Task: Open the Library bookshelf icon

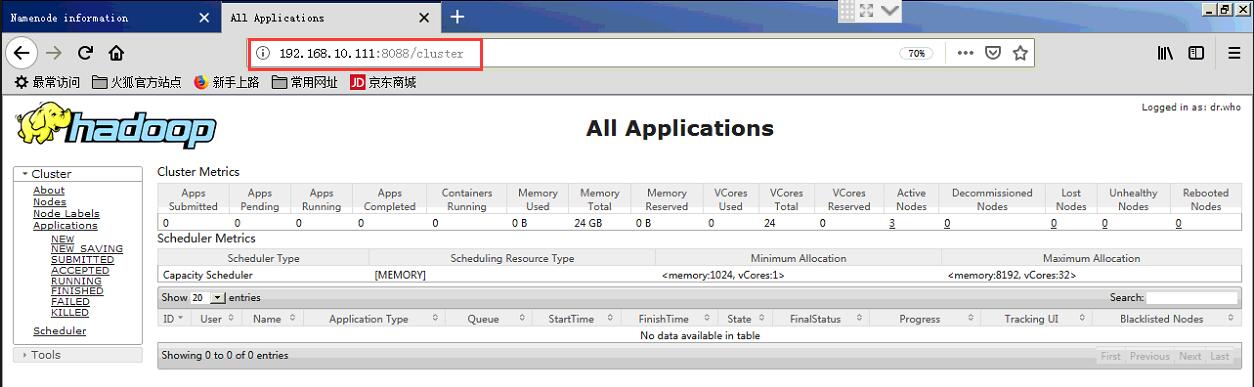Action: 1166,53
